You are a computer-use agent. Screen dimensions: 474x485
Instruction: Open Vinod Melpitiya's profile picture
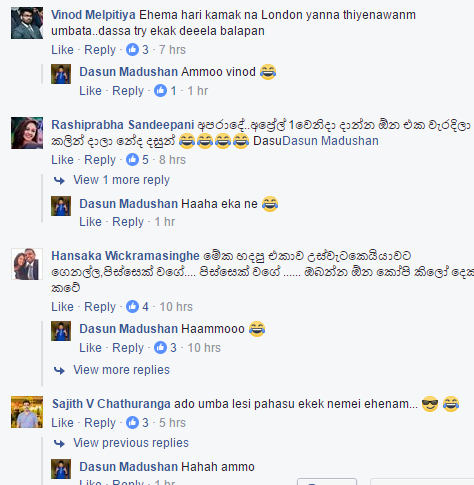(27, 23)
